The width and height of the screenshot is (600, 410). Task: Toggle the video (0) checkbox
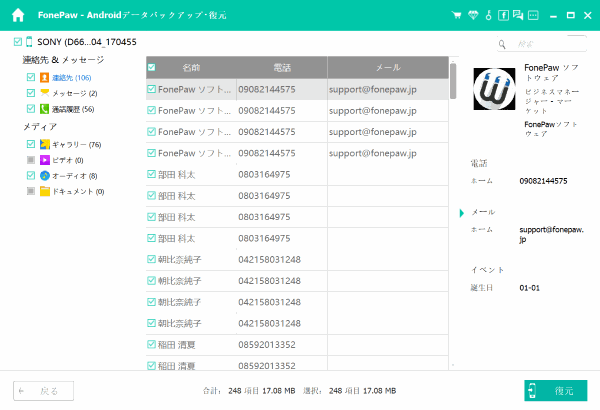pos(31,160)
